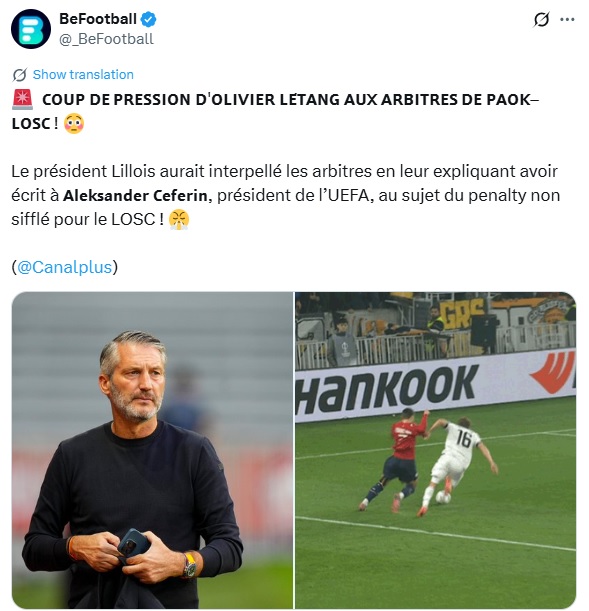Image resolution: width=589 pixels, height=611 pixels.
Task: Open the photo of the grey-haired man
Action: pyautogui.click(x=152, y=450)
